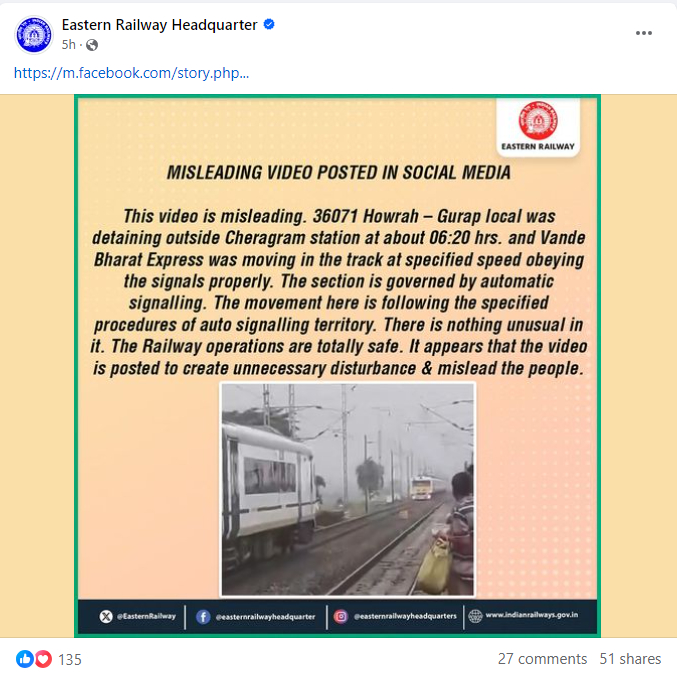Open the 27 comments list
This screenshot has width=677, height=680.
pos(542,659)
